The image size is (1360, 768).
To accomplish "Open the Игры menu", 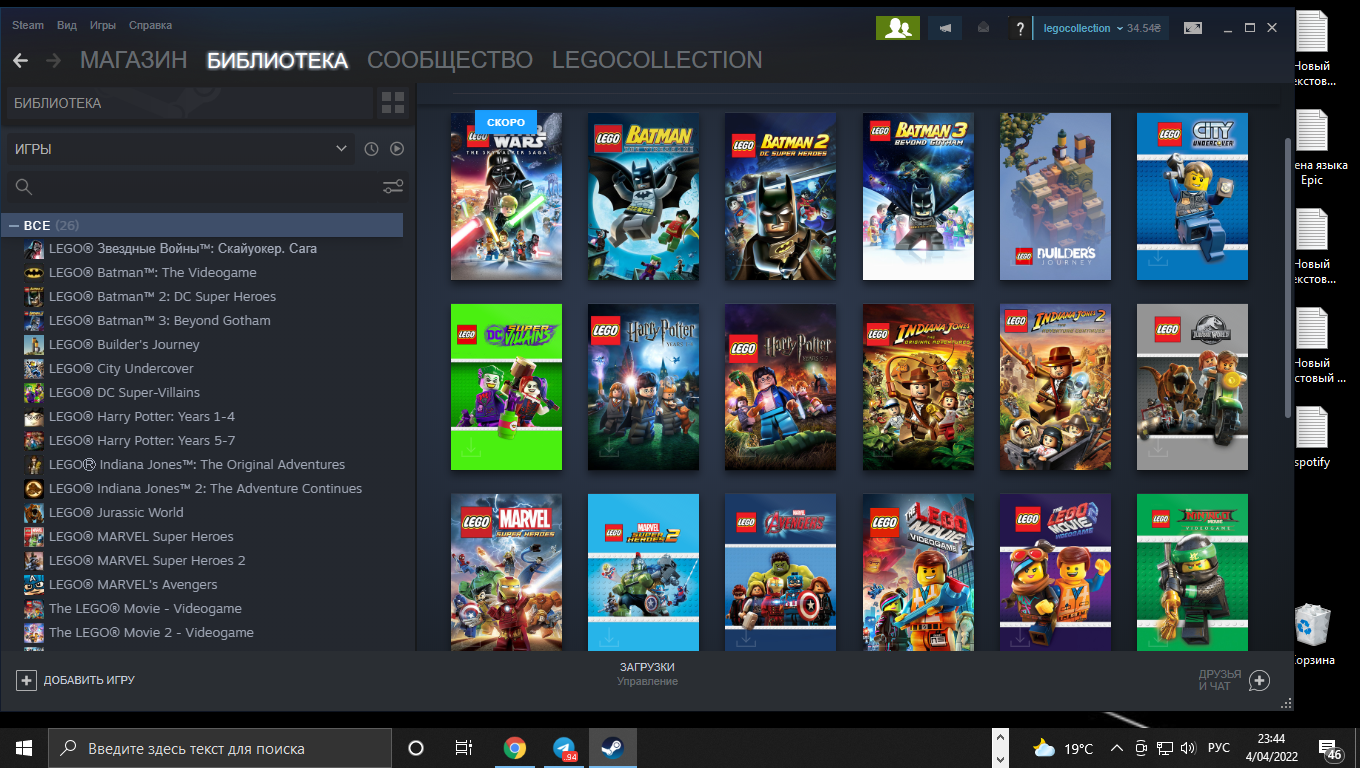I will (x=102, y=25).
